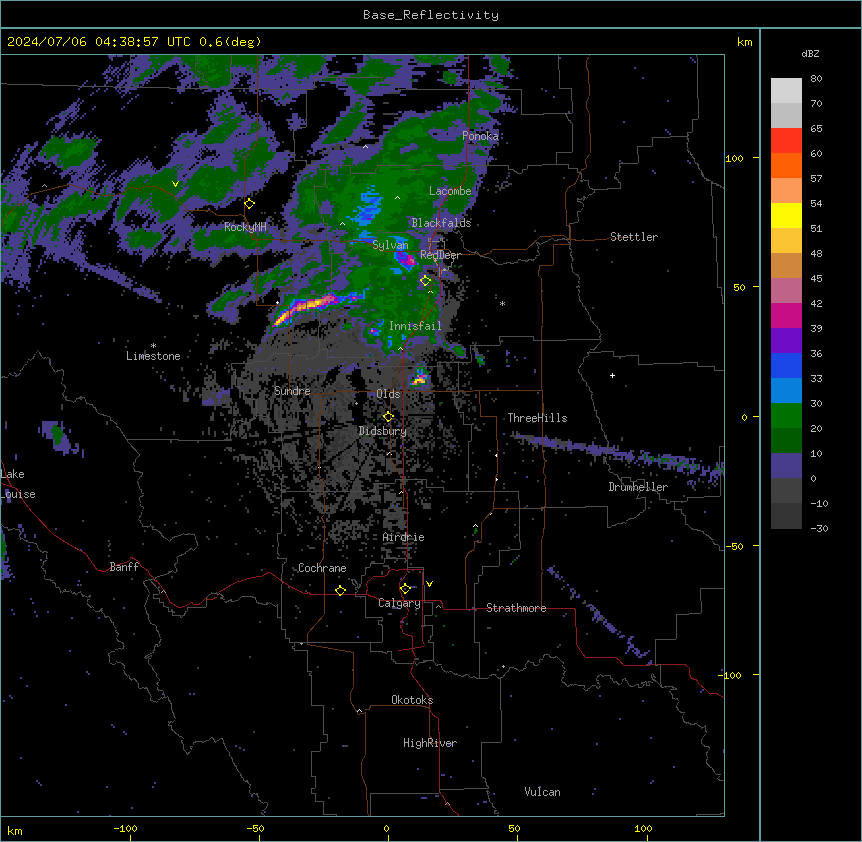Image resolution: width=862 pixels, height=842 pixels.
Task: Click the yellow diamond marker south of RedDeer
Action: coord(425,281)
